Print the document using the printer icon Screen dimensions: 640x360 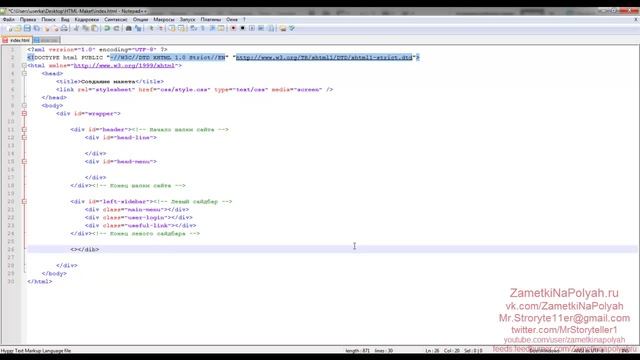[64, 29]
